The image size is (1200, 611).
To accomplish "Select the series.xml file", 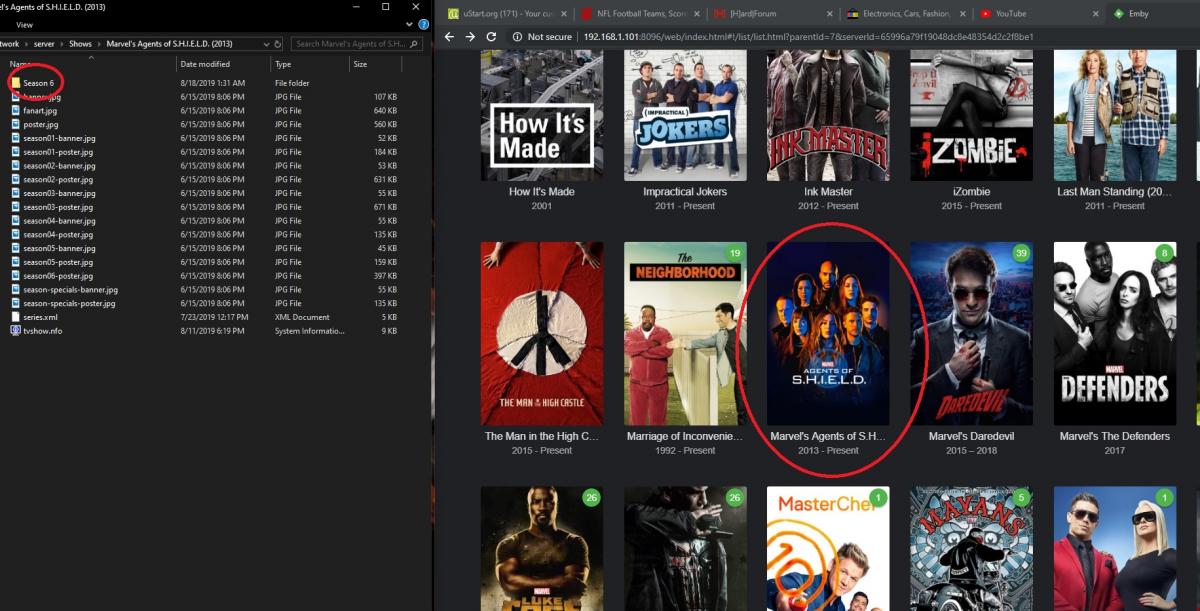I will (x=40, y=317).
